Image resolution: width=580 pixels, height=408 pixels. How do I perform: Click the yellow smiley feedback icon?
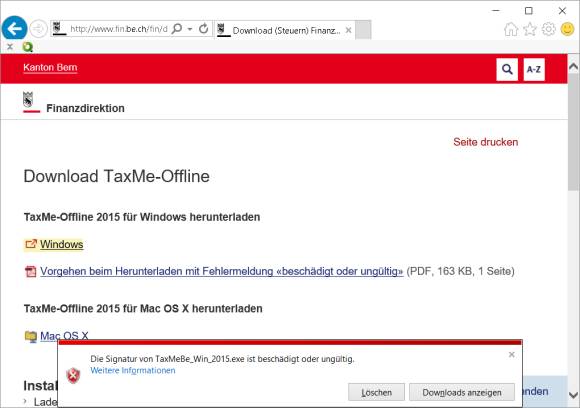click(567, 29)
